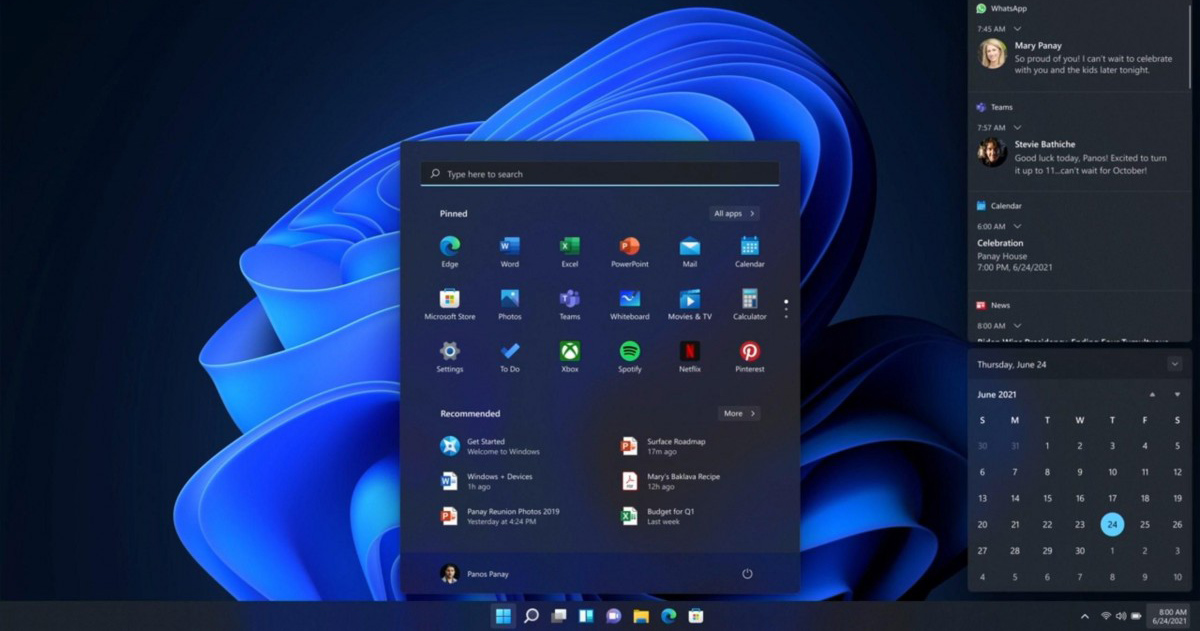Viewport: 1200px width, 631px height.
Task: Expand the WhatsApp notification chevron
Action: point(1017,29)
